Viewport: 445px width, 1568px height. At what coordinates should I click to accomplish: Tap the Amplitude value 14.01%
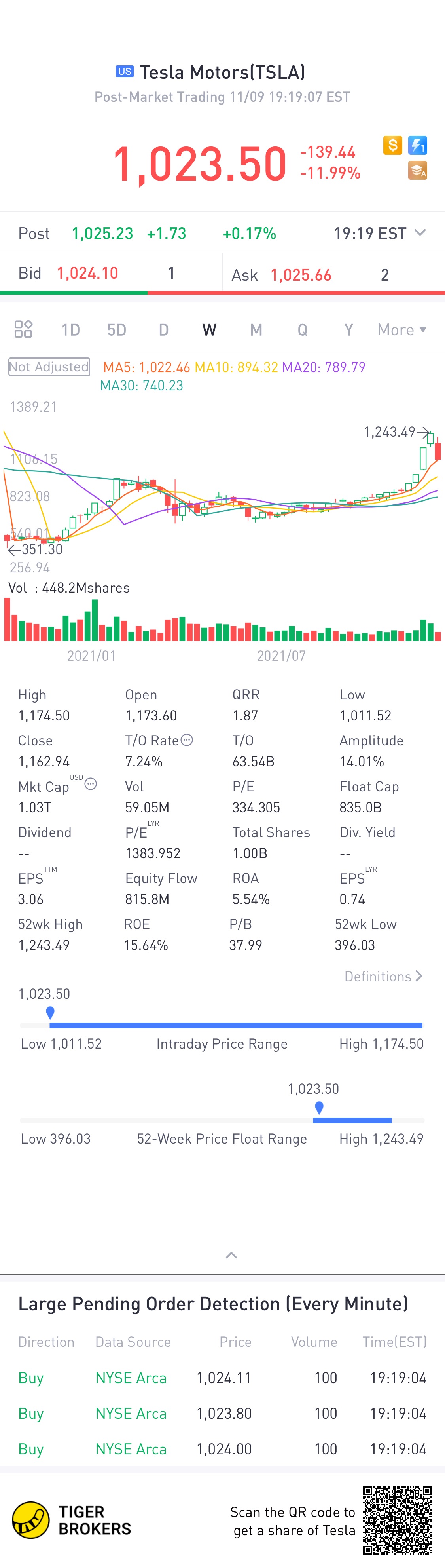[x=362, y=762]
